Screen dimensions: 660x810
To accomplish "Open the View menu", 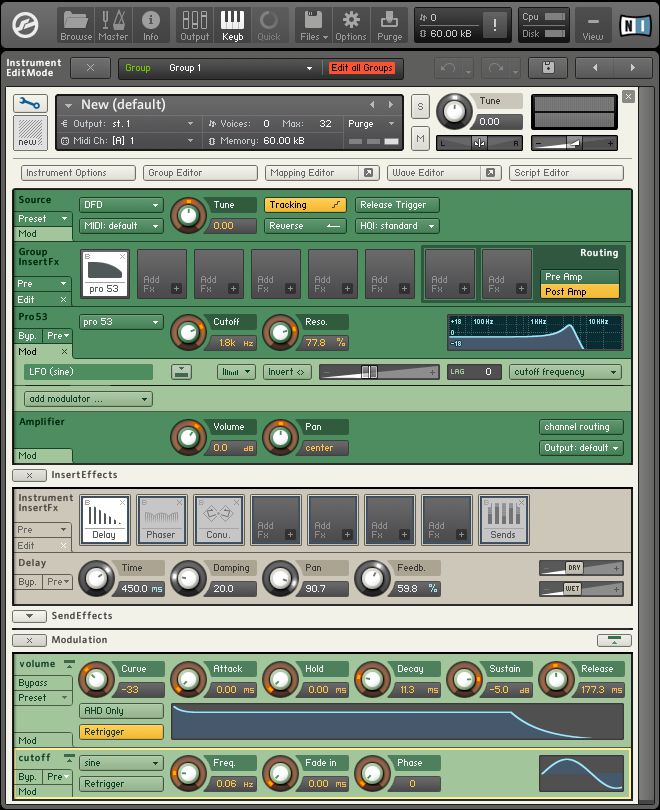I will click(x=592, y=25).
